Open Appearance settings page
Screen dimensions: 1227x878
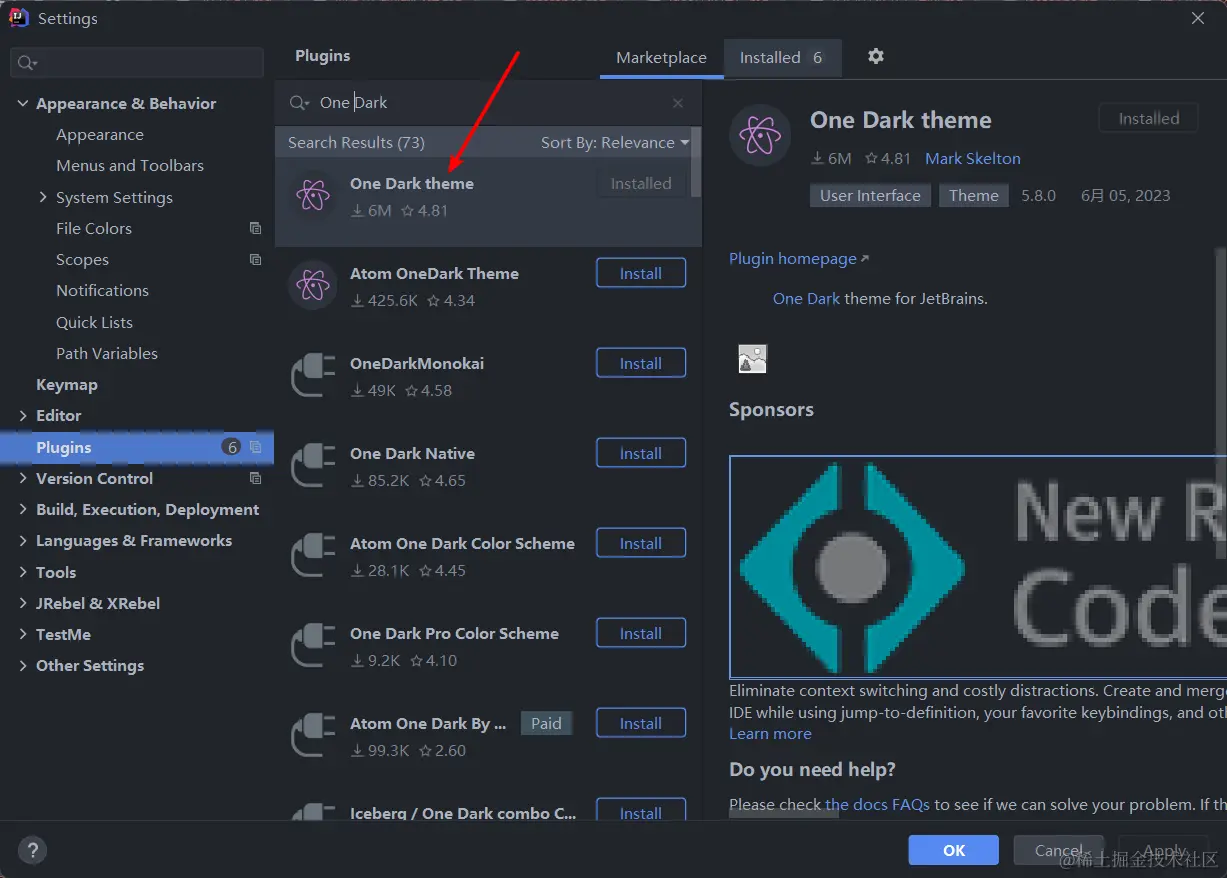[100, 134]
